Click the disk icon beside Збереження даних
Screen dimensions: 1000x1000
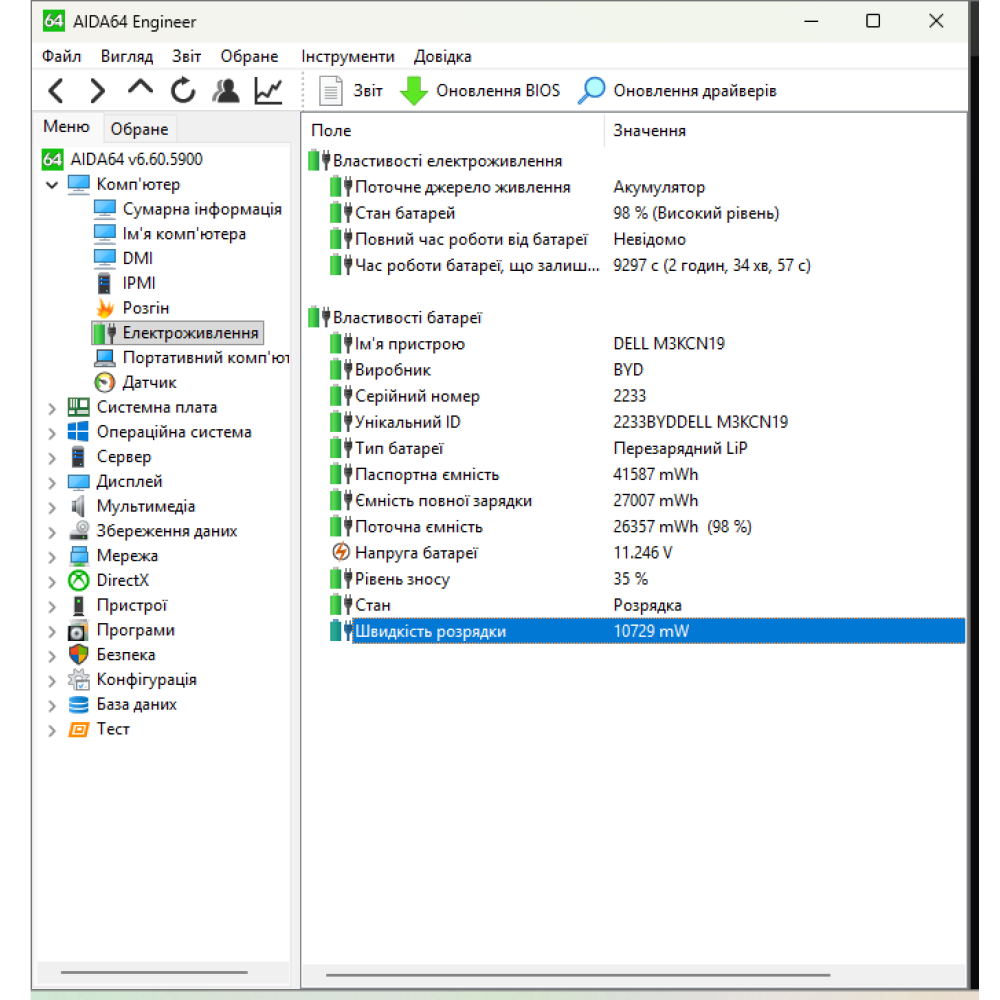pyautogui.click(x=78, y=531)
